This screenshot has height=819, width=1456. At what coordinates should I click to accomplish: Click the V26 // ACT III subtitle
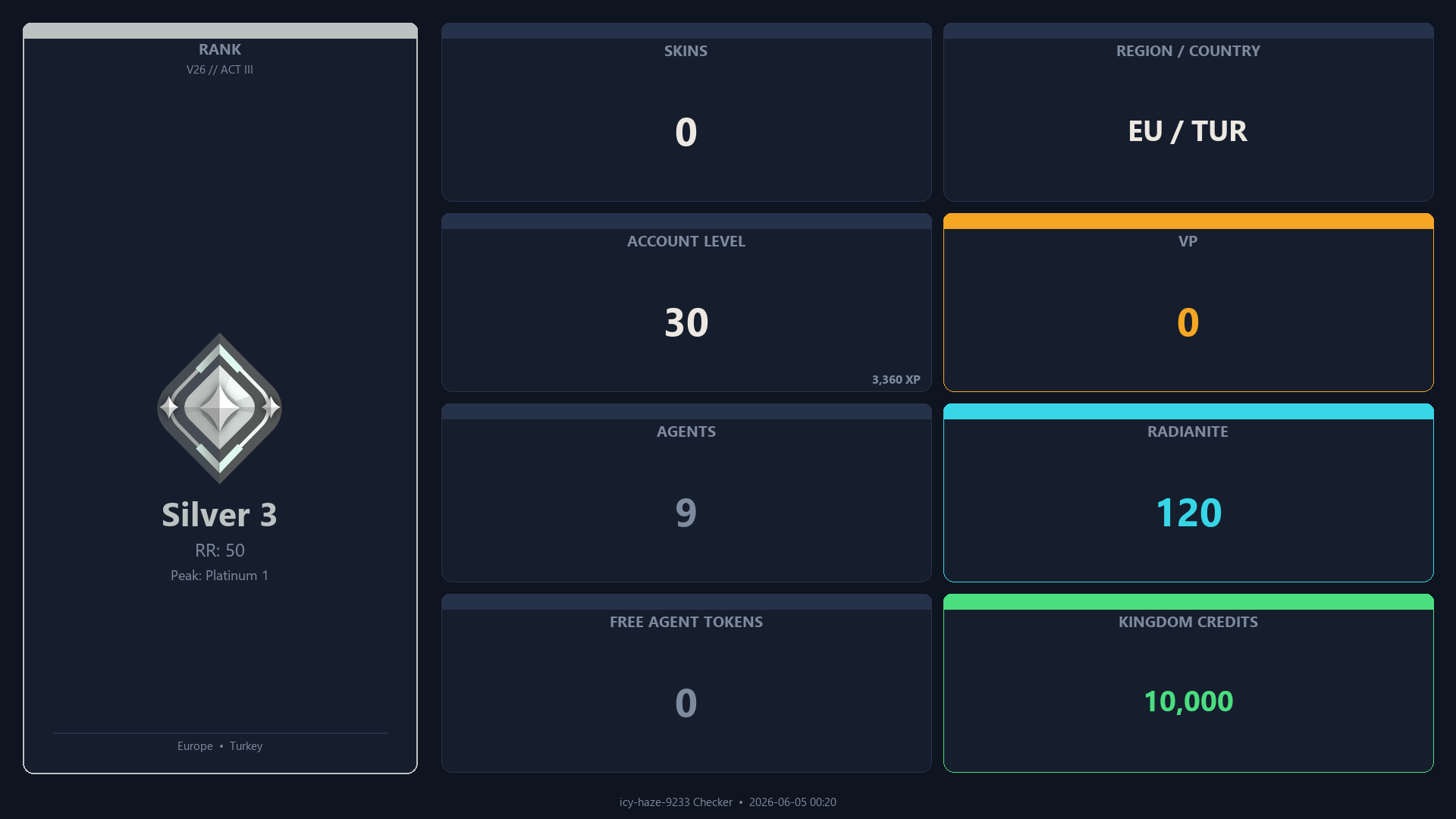pyautogui.click(x=220, y=70)
